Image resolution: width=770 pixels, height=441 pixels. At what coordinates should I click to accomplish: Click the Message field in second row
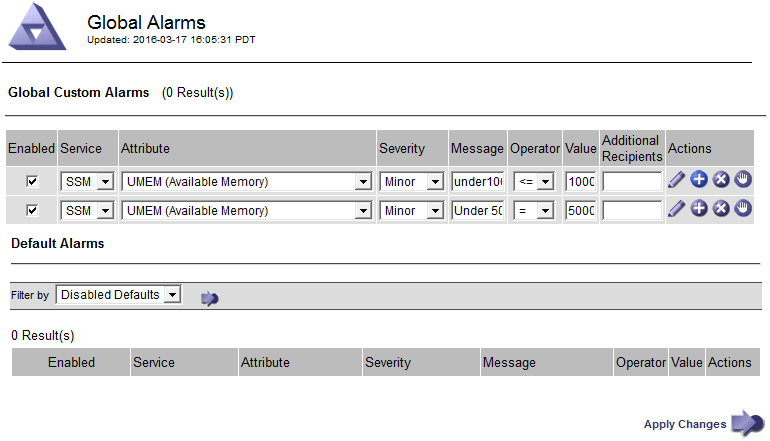coord(478,211)
